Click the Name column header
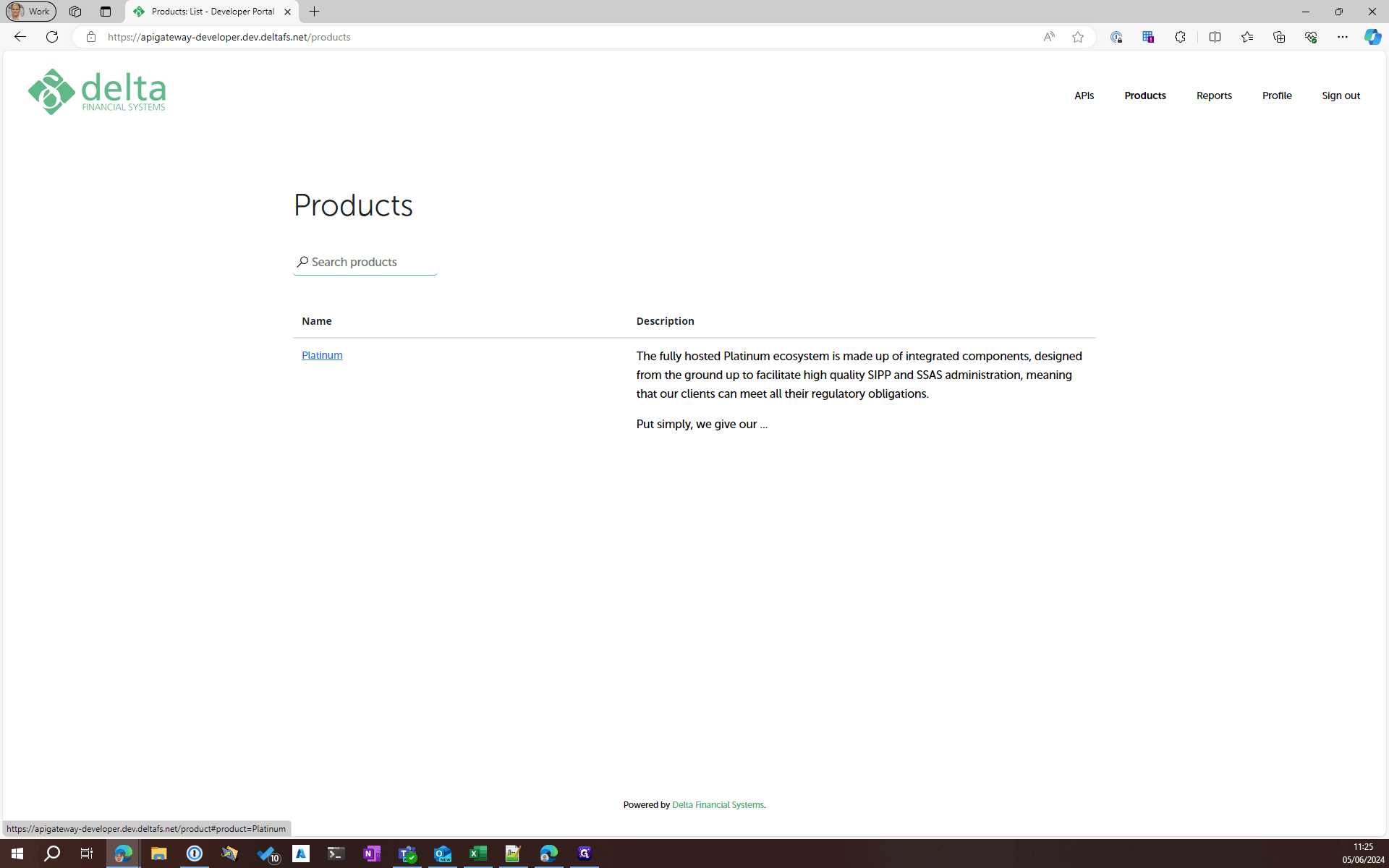The height and width of the screenshot is (868, 1389). pos(317,321)
